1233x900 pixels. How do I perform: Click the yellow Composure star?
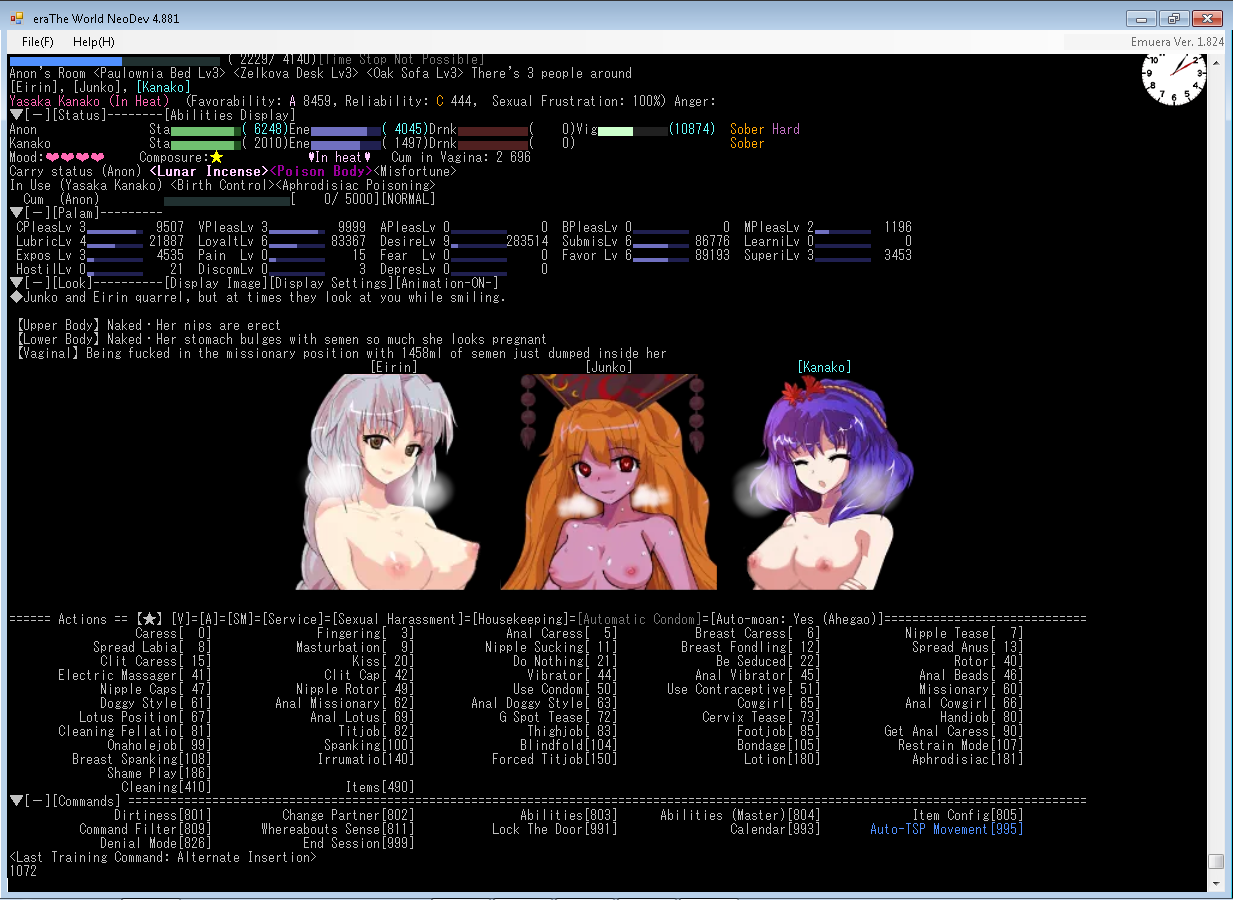[x=216, y=158]
